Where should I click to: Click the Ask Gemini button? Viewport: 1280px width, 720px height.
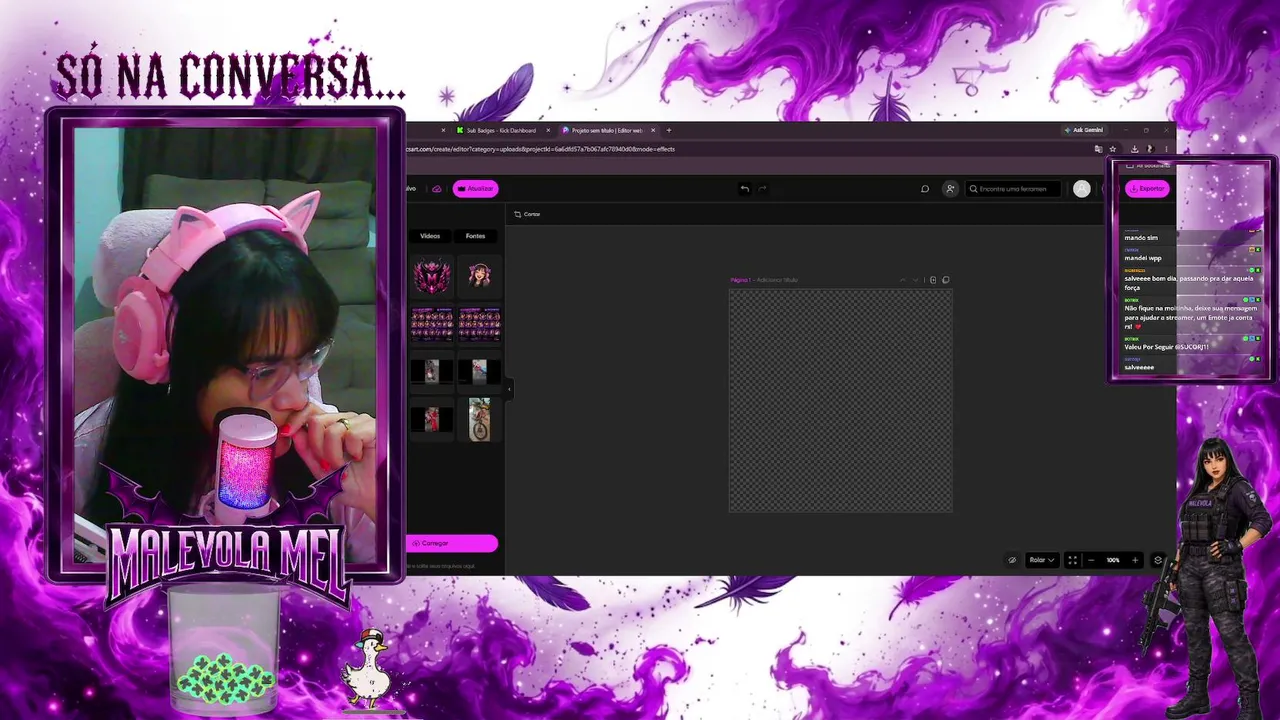(1084, 130)
